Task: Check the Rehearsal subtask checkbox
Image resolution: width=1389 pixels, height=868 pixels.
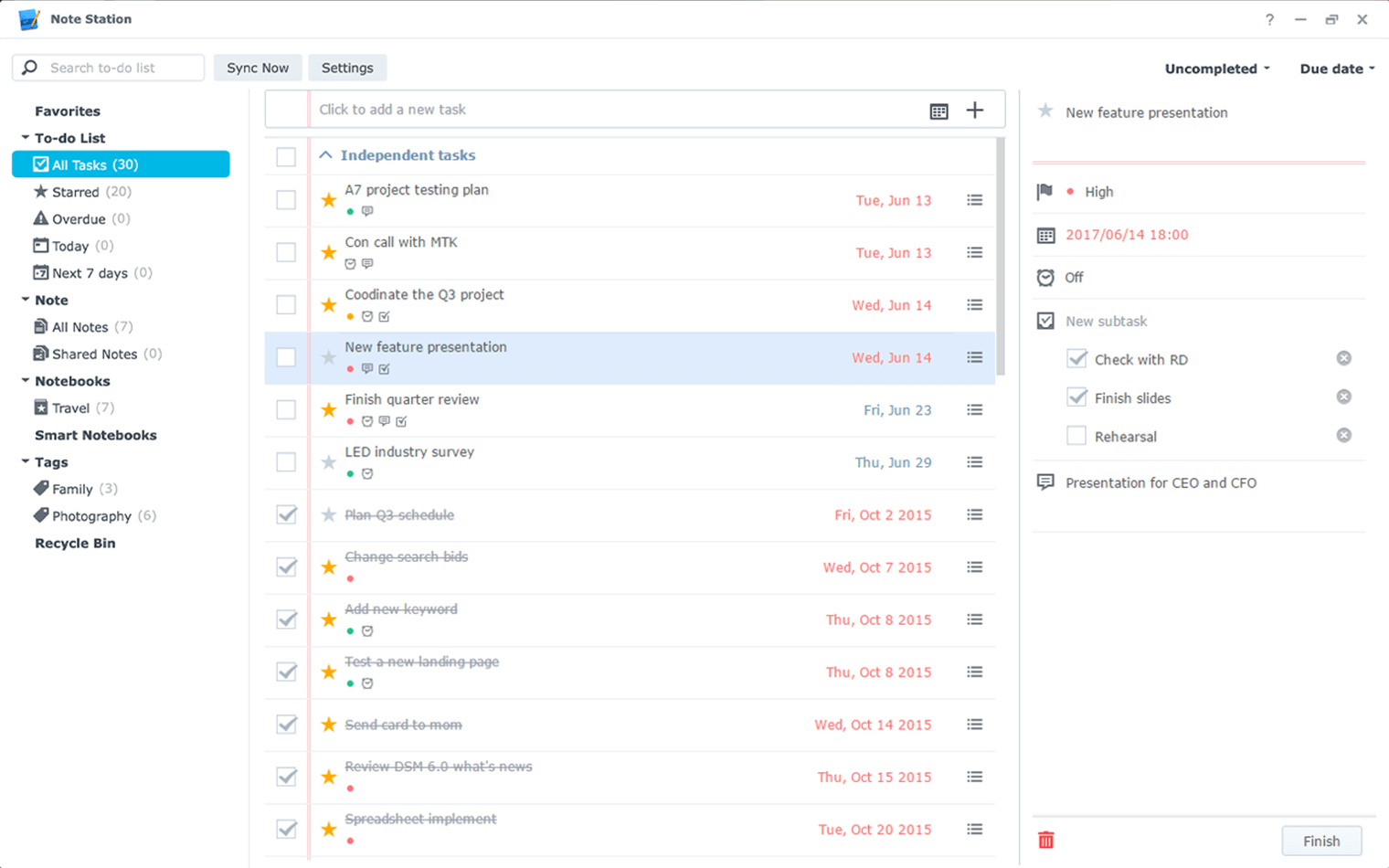Action: coord(1075,436)
